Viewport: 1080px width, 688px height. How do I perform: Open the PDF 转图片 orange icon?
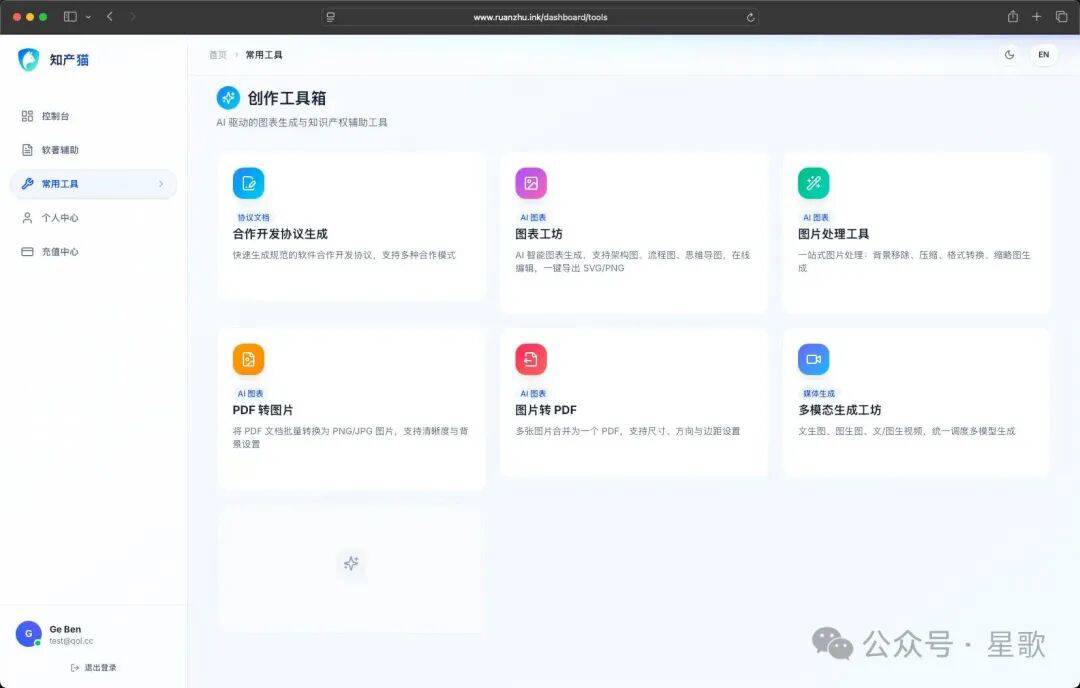pyautogui.click(x=248, y=359)
